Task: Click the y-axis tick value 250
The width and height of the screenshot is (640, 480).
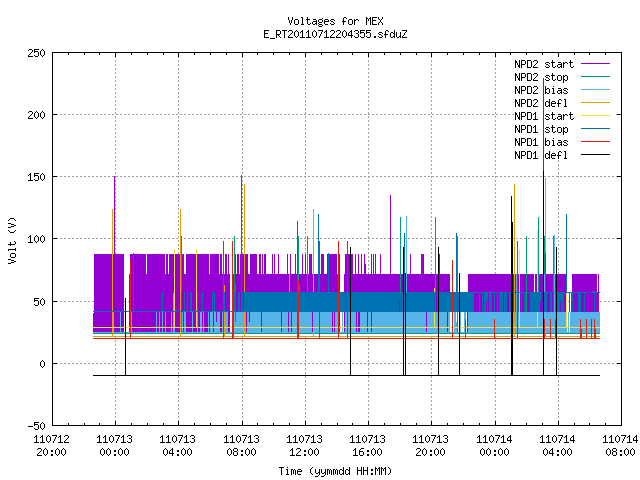Action: [x=36, y=53]
